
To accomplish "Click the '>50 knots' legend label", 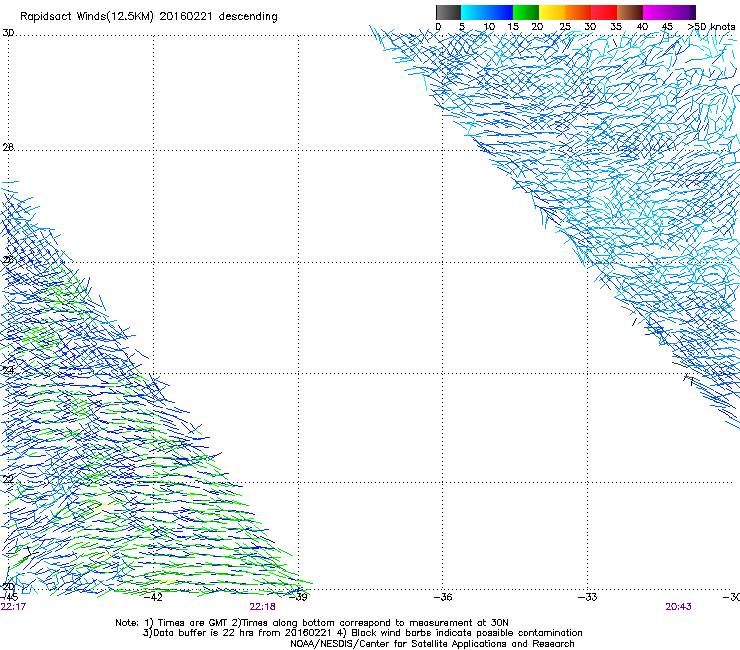I will (x=712, y=27).
